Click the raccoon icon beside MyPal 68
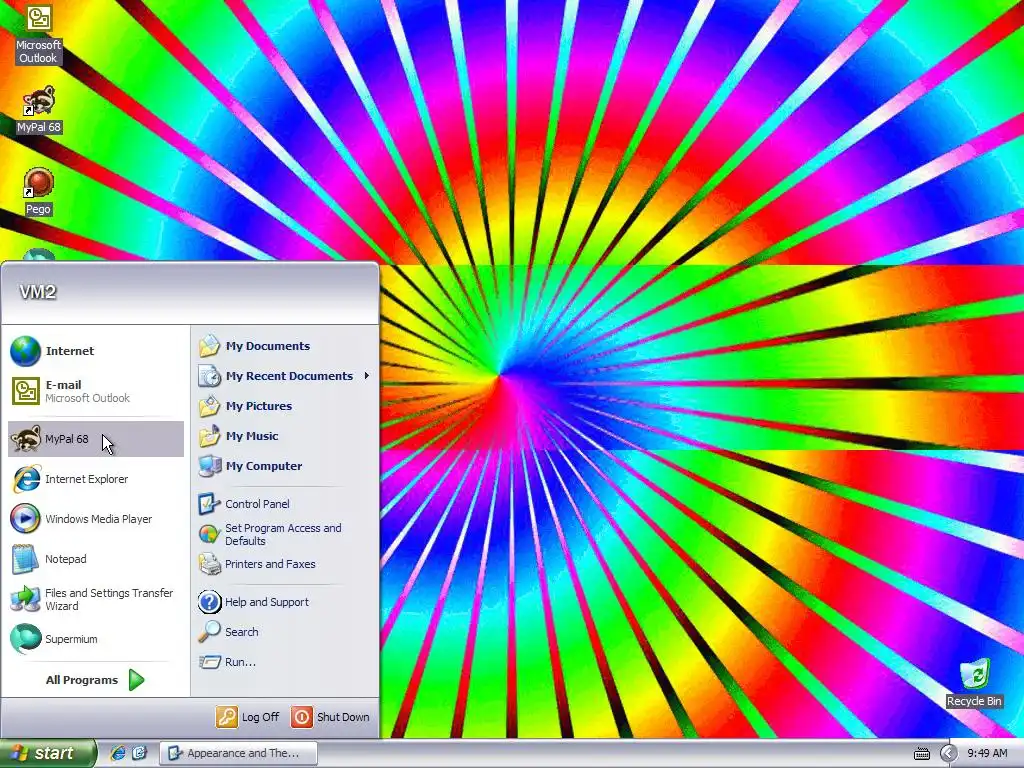Image resolution: width=1024 pixels, height=768 pixels. point(25,439)
